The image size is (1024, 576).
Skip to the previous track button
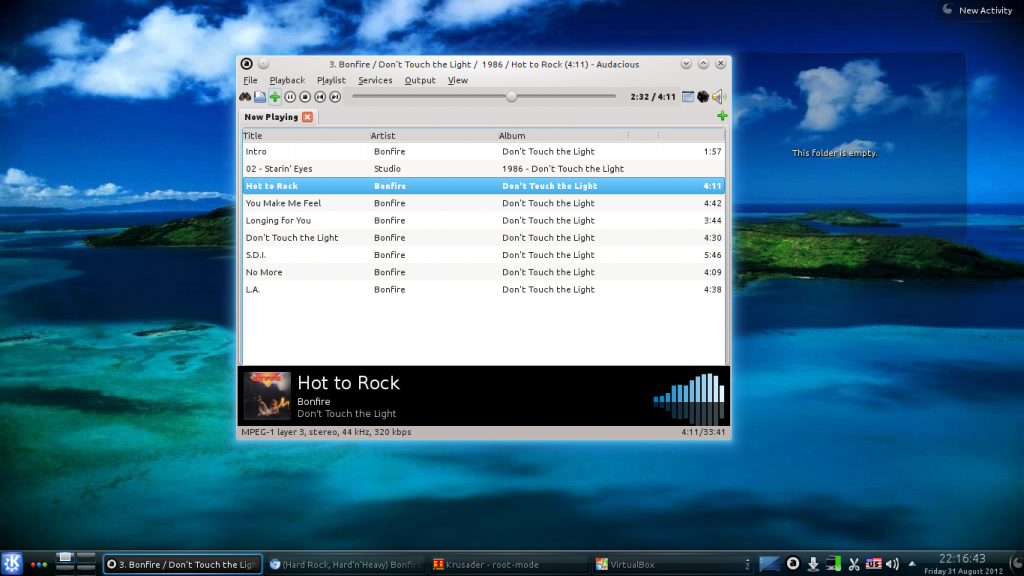(320, 97)
